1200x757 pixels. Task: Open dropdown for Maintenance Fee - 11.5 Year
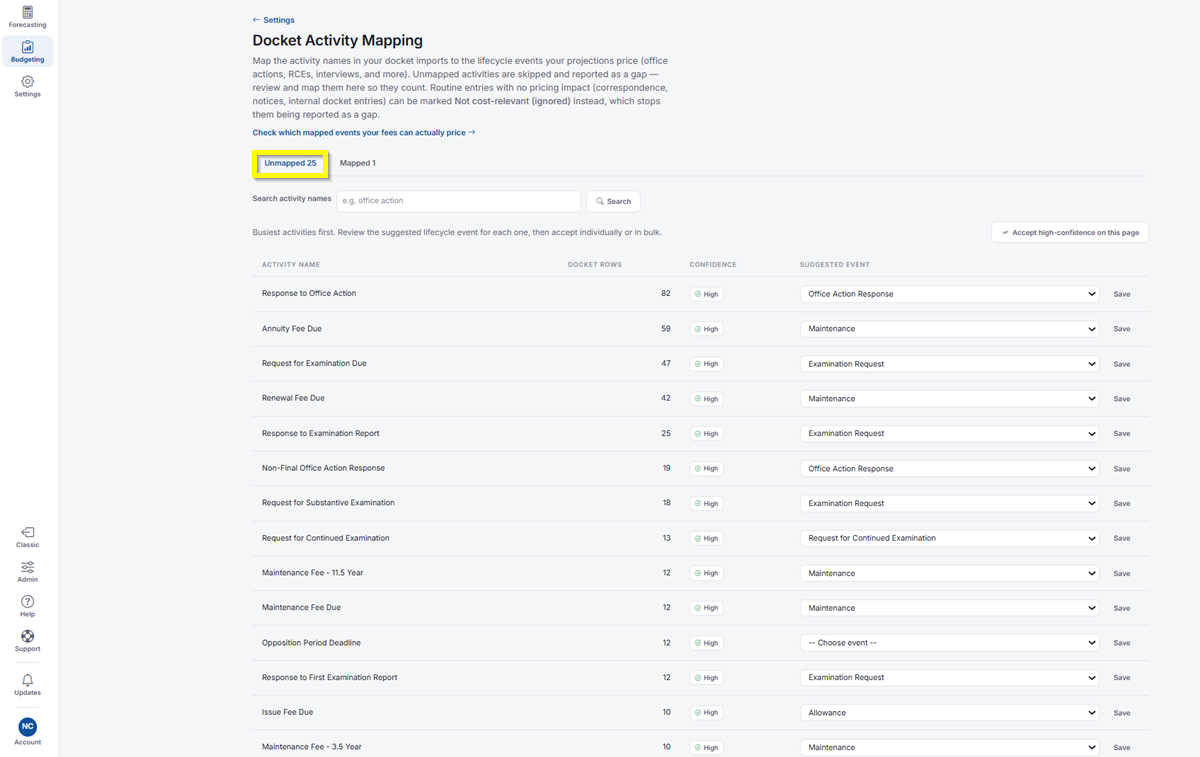[950, 573]
